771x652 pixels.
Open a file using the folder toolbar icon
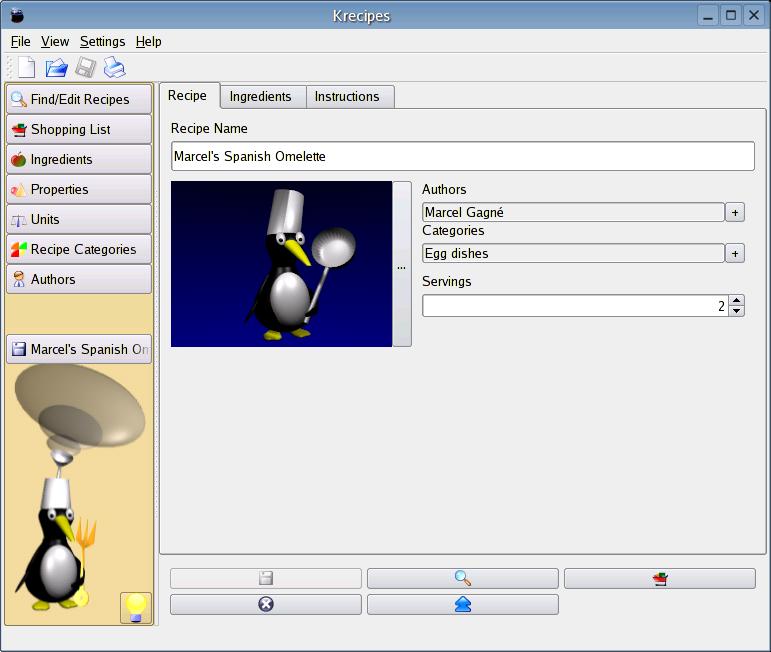(x=56, y=68)
